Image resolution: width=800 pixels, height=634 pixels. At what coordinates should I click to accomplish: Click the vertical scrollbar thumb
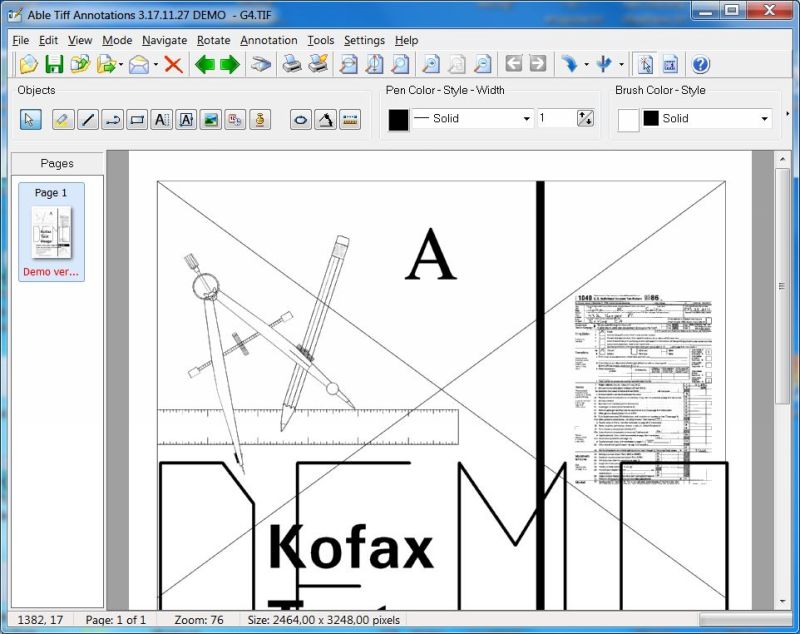click(x=781, y=286)
